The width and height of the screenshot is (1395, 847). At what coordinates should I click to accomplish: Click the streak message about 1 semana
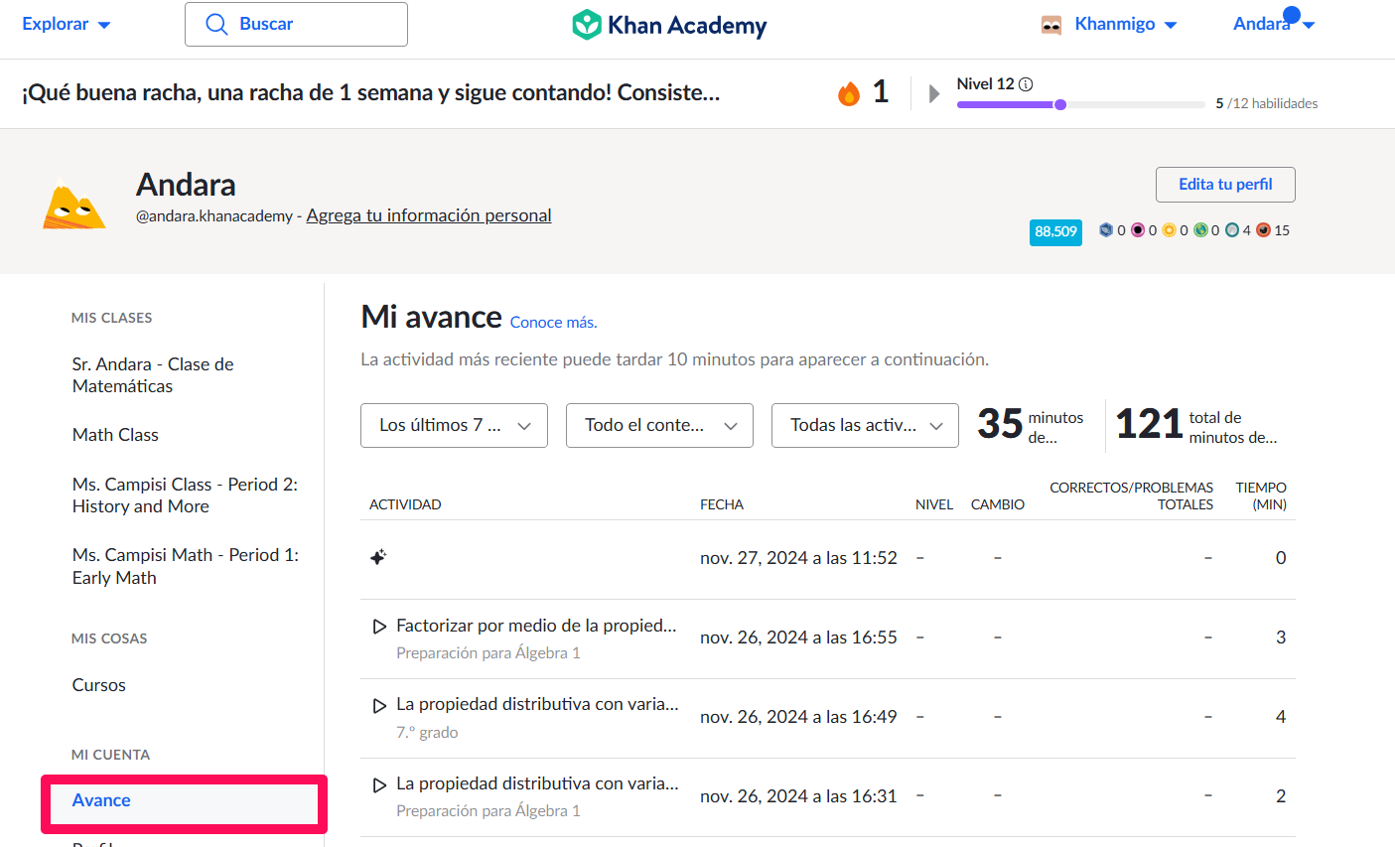370,93
